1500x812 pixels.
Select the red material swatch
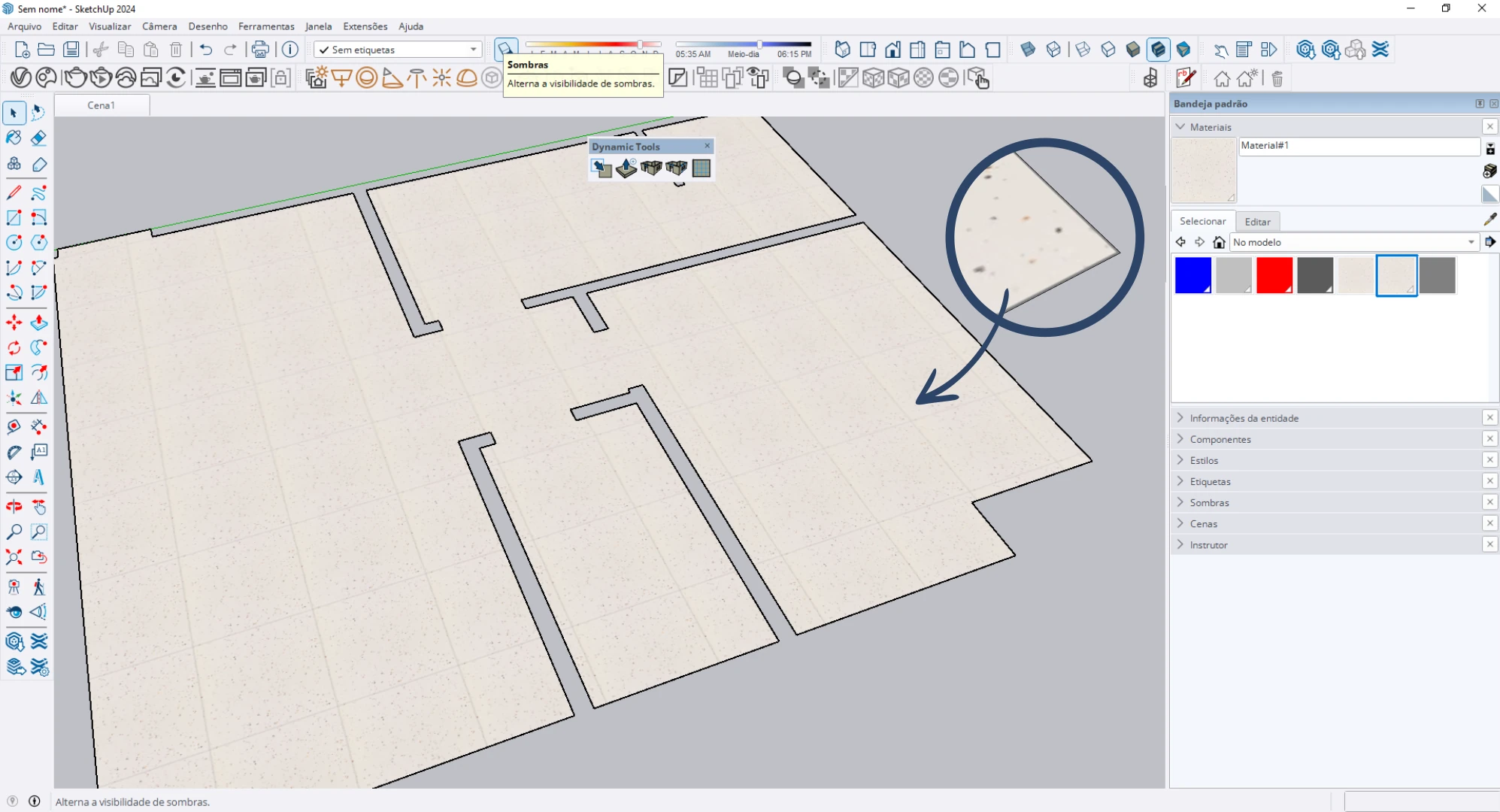click(1274, 275)
